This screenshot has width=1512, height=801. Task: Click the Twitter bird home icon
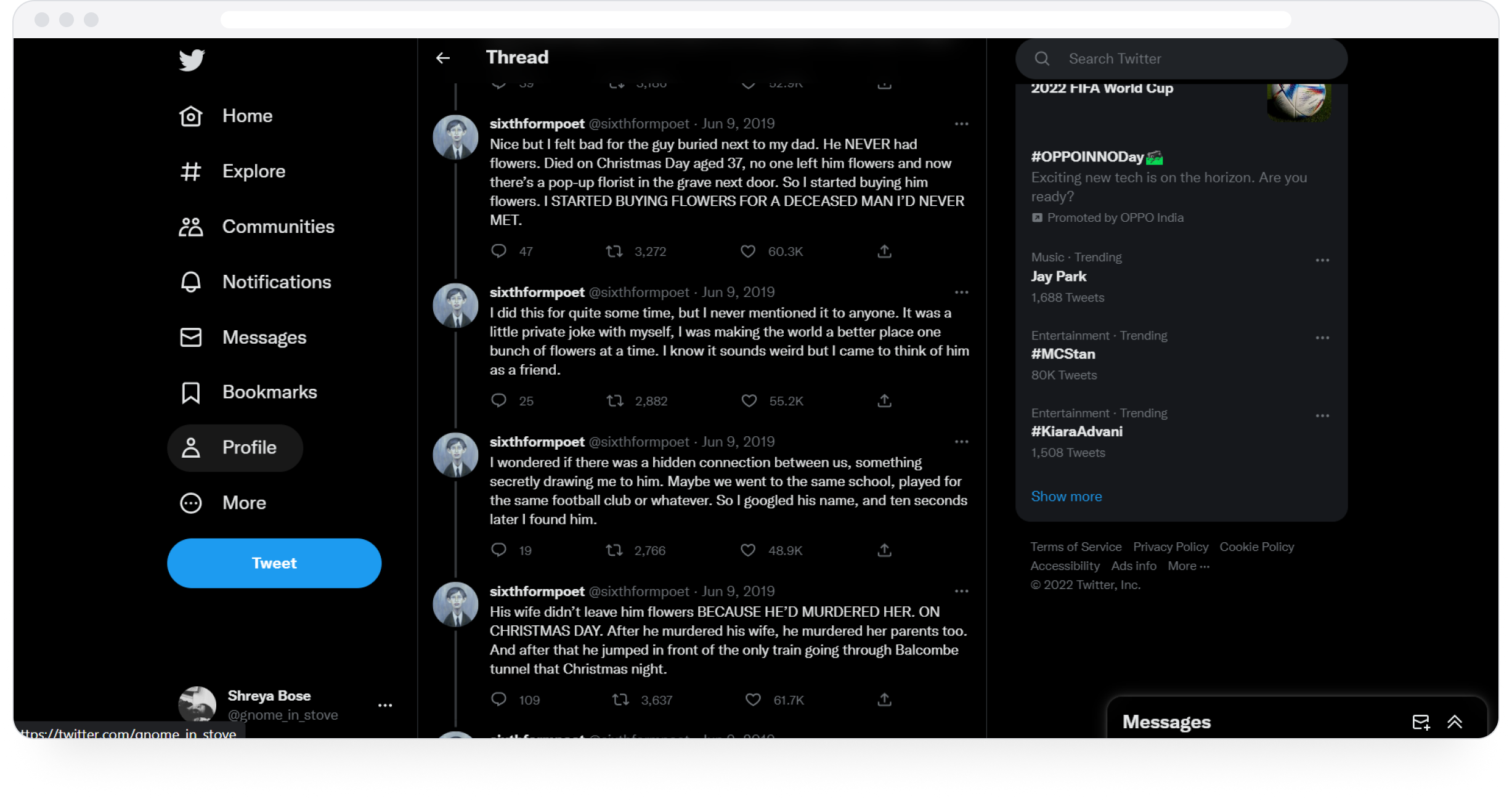192,60
